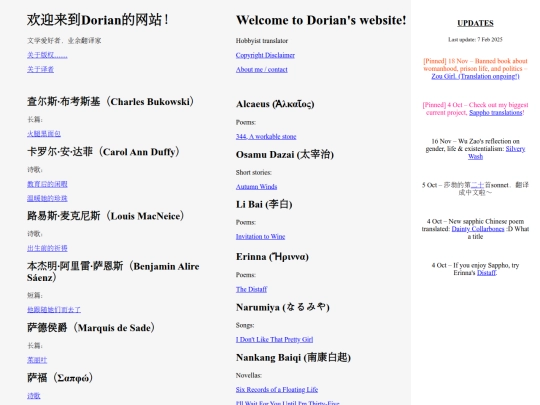Select the Chinese welcome heading 欢迎来到Dorian的网站
The image size is (540, 405).
pos(98,20)
